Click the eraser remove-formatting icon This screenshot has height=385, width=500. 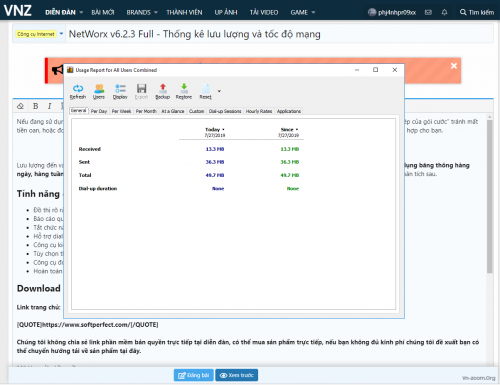tap(20, 106)
